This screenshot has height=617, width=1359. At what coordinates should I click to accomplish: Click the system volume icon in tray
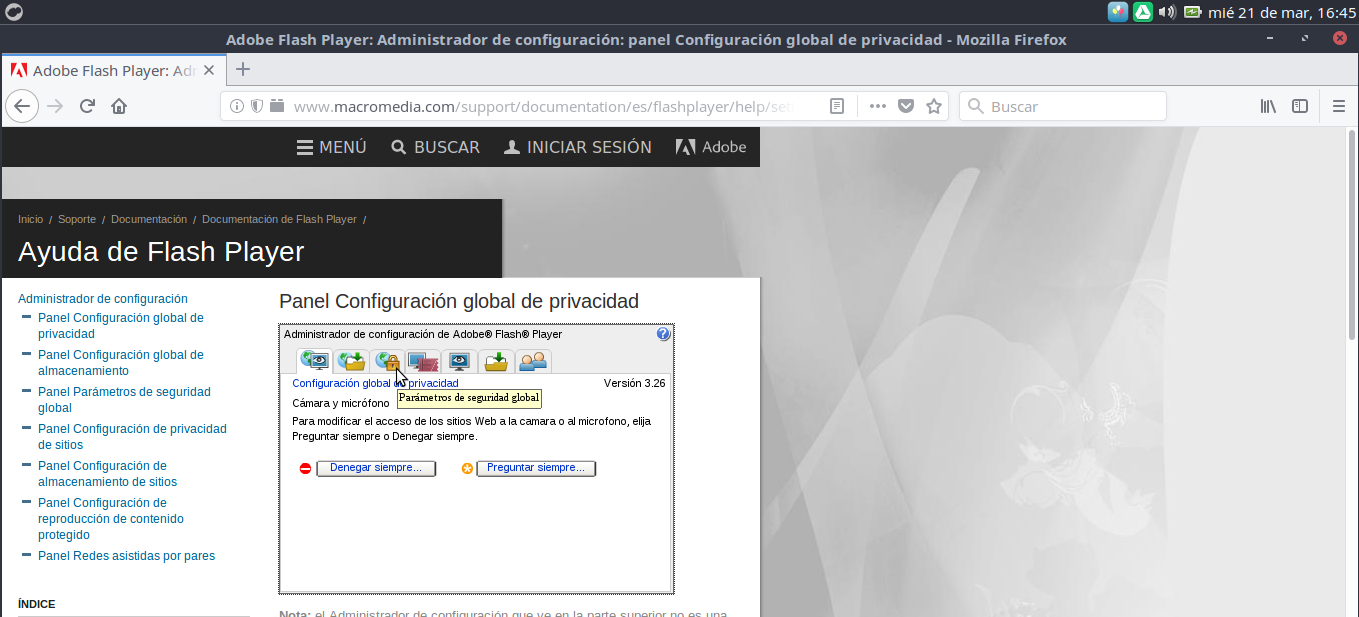1166,12
